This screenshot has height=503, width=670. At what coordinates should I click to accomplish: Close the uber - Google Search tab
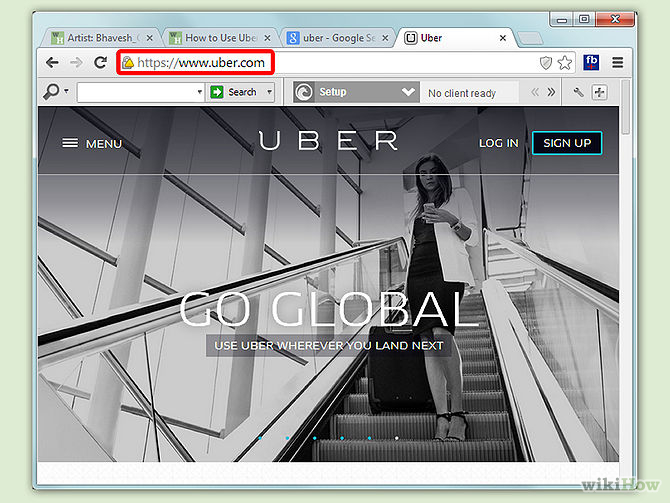385,38
